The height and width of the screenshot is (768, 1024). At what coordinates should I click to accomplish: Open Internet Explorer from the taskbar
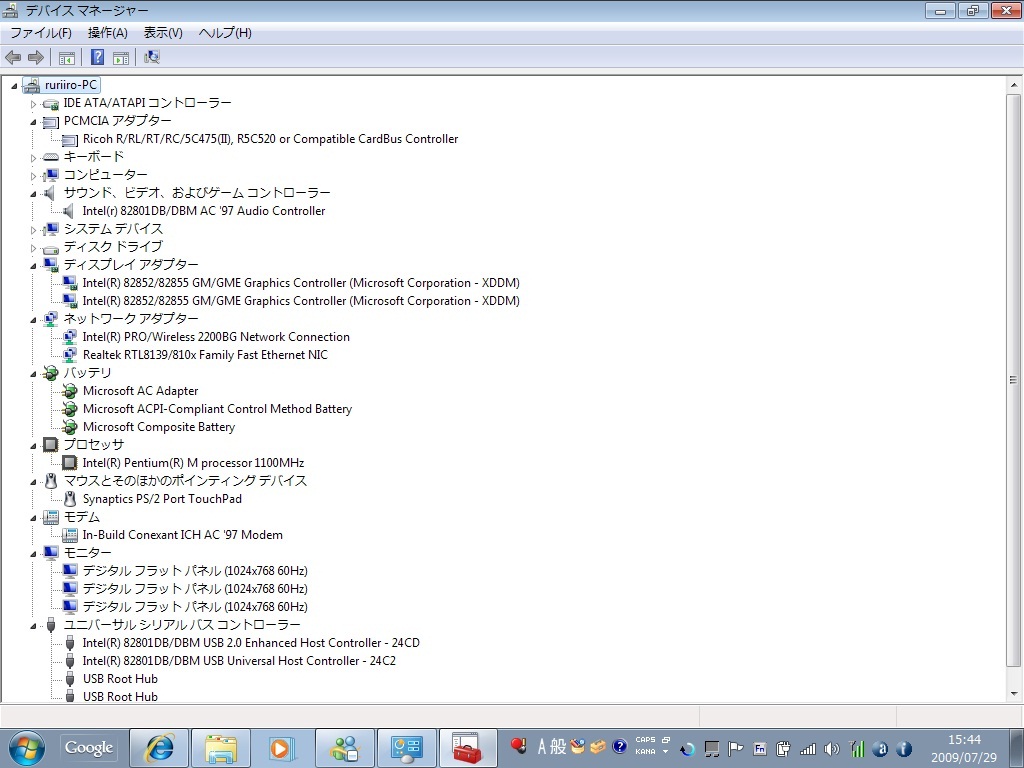[x=160, y=747]
